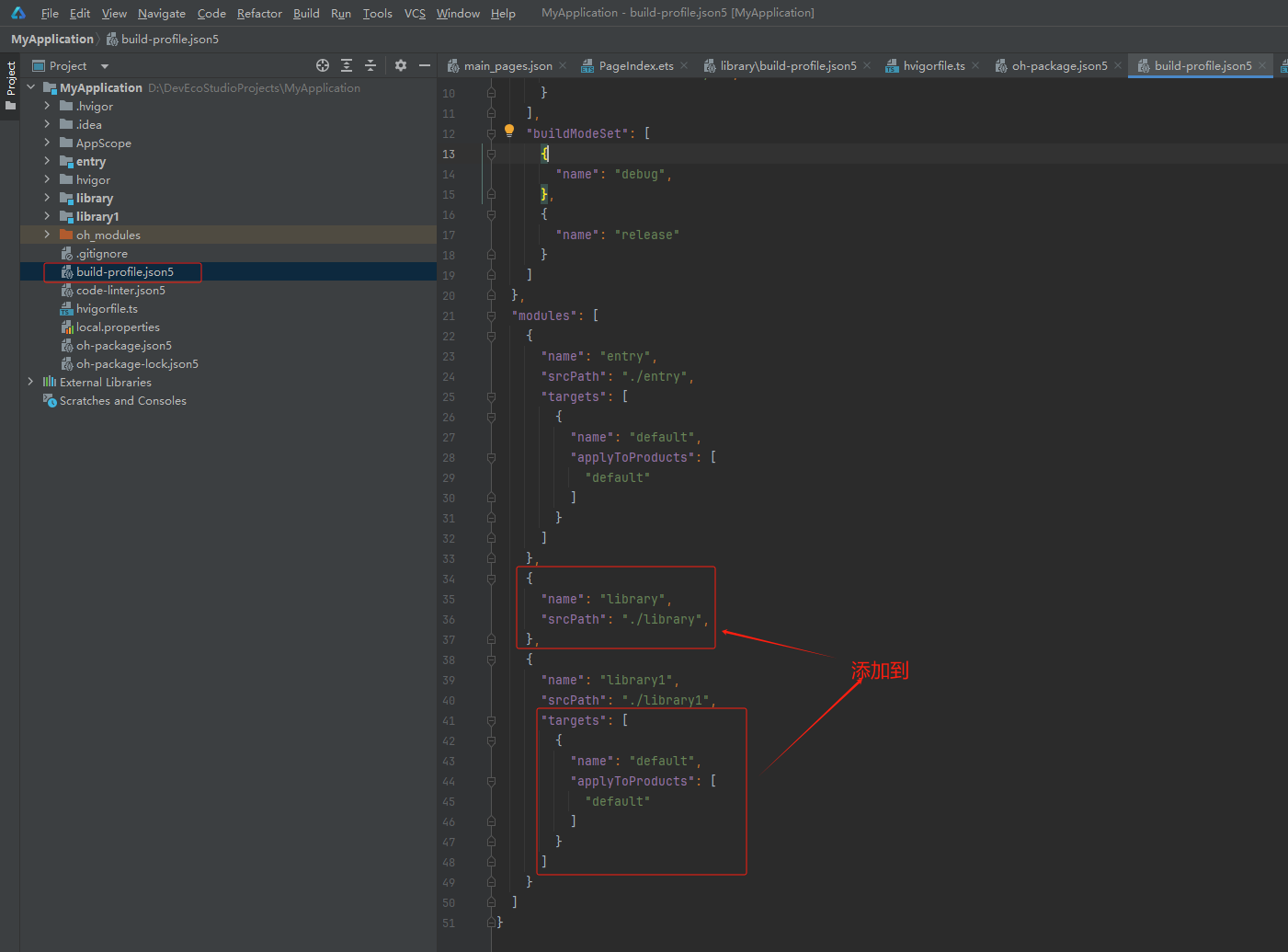Close the main_pages.json editor tab
1288x952 pixels.
[x=563, y=65]
